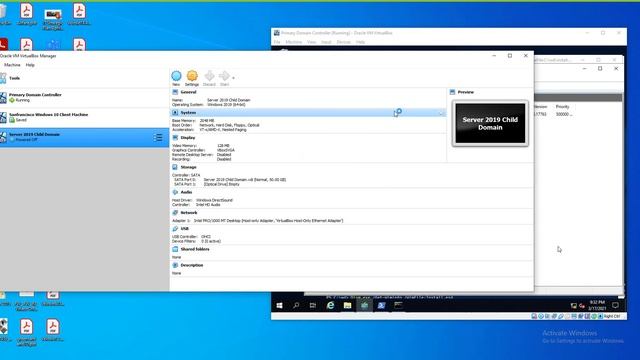Click the General section header
This screenshot has width=640, height=360.
coord(188,92)
